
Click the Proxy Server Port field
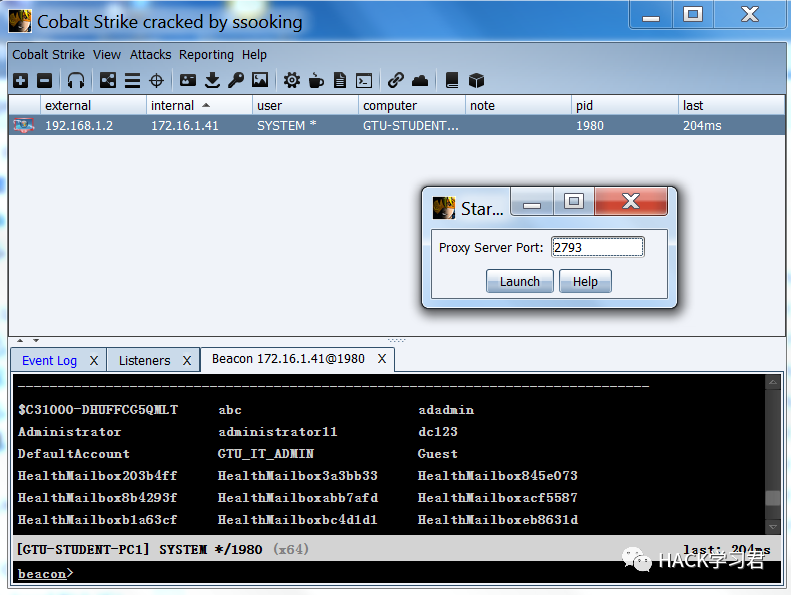pyautogui.click(x=597, y=247)
